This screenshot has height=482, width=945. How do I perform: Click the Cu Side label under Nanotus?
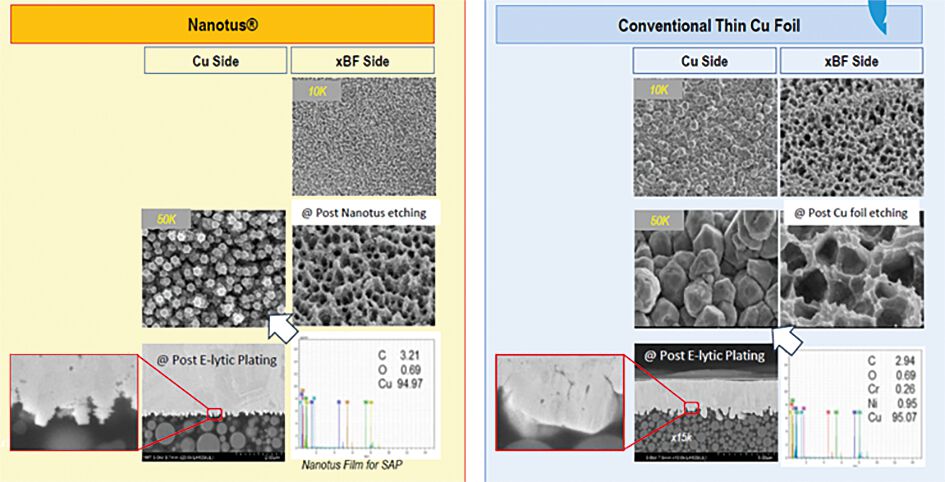[x=214, y=60]
